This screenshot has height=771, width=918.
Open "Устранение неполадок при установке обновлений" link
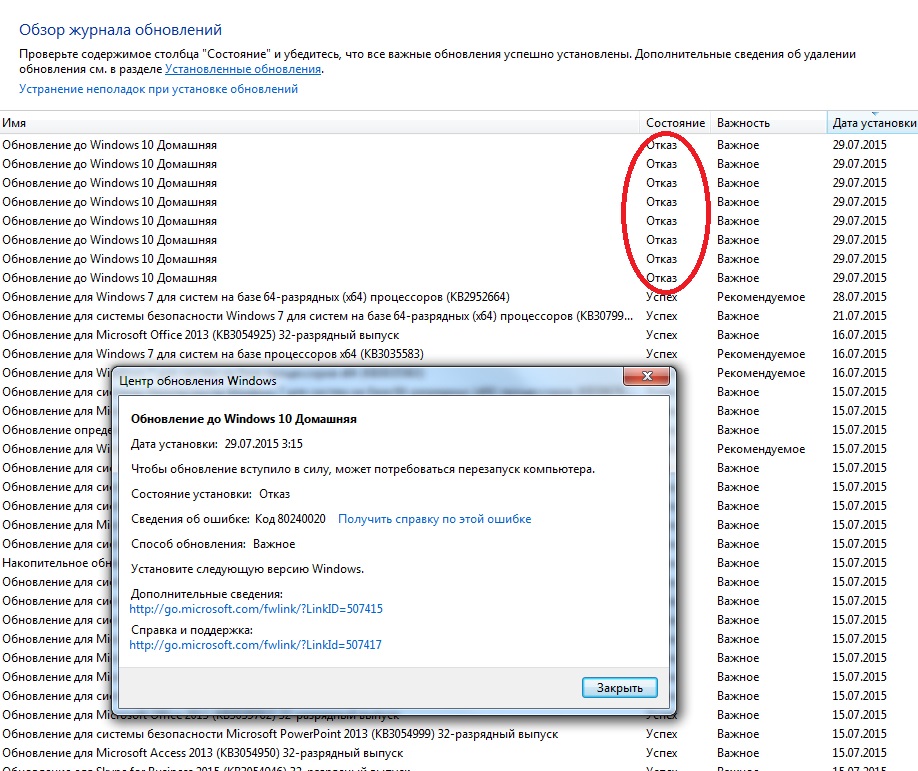[x=158, y=89]
